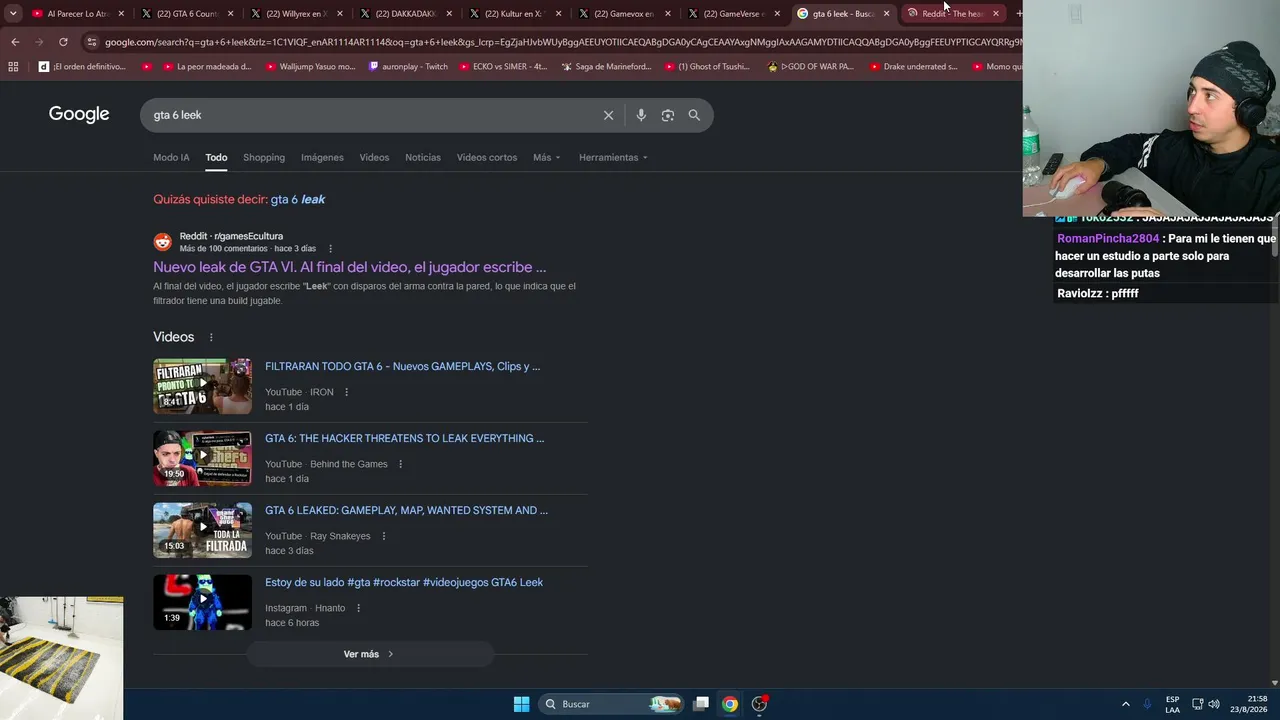
Task: Open thumbnail of the IRON YouTube video
Action: tap(202, 386)
